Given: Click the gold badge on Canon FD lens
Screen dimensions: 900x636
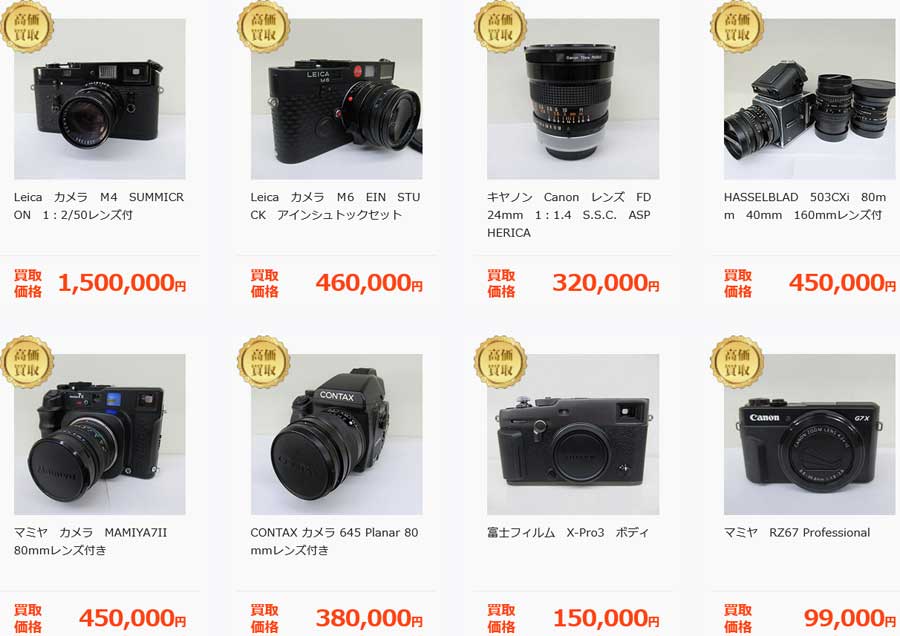Looking at the screenshot, I should 500,26.
